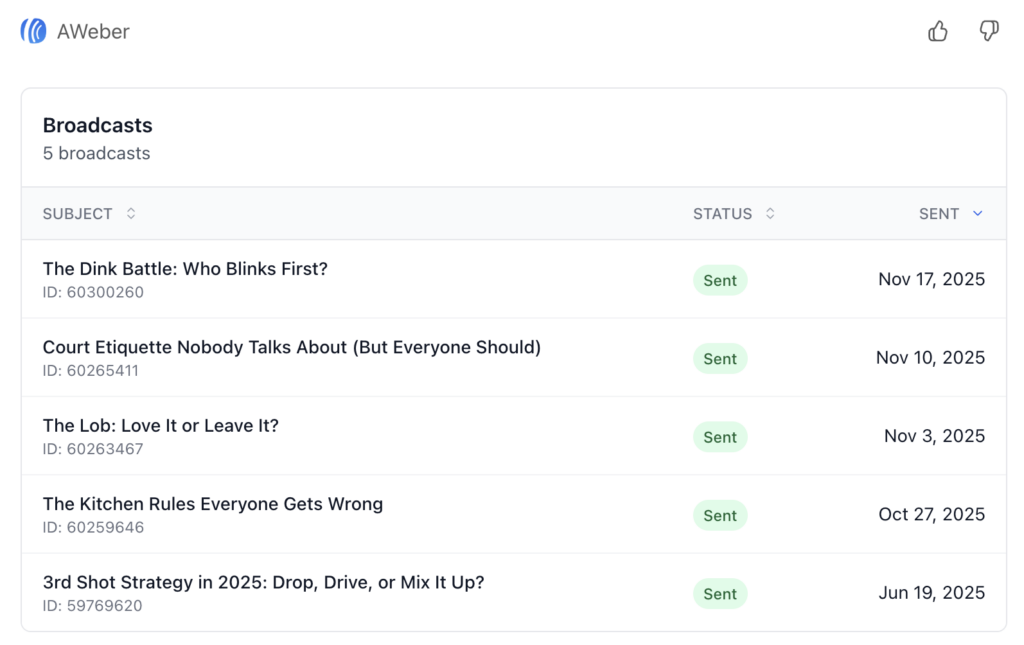Click the 5 broadcasts count text

(96, 153)
